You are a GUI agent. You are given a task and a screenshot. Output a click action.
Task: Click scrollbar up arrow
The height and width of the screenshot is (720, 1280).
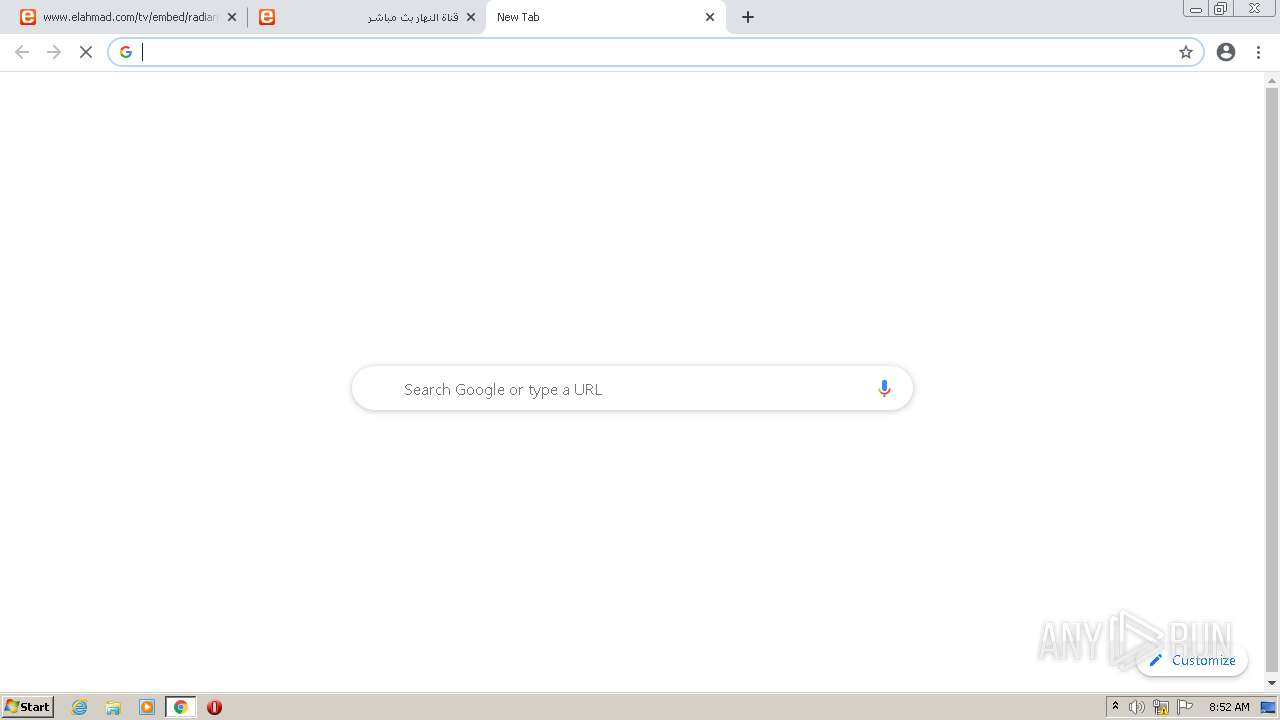(1272, 79)
